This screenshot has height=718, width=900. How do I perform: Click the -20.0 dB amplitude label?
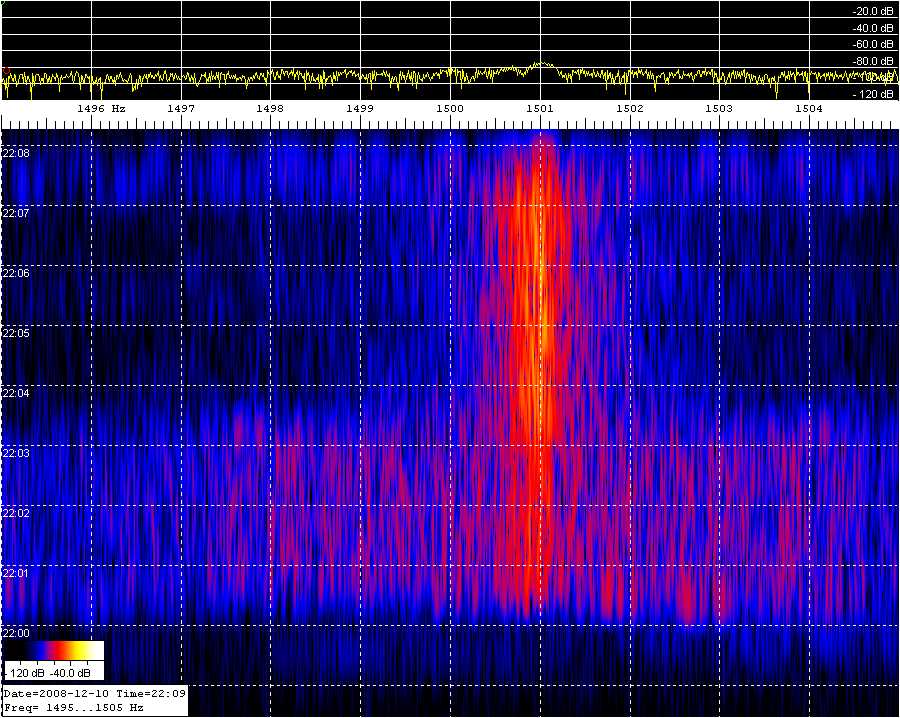click(x=872, y=11)
